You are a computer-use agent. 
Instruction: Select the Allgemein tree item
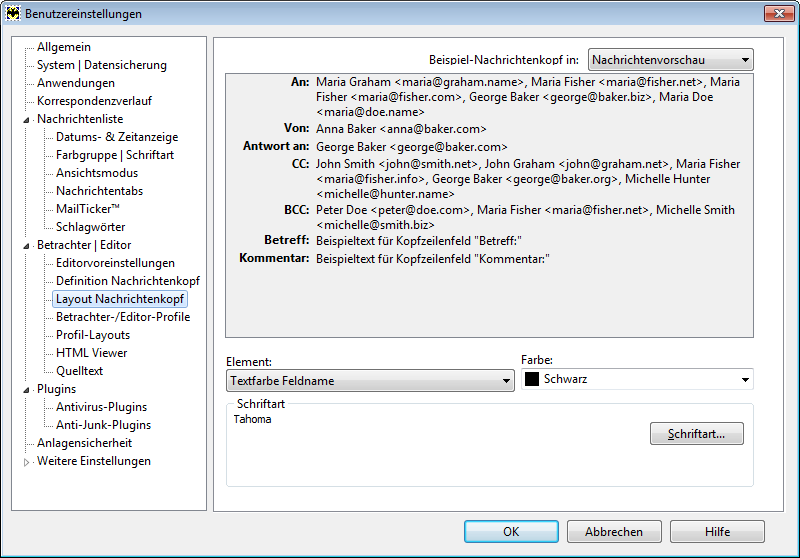(64, 47)
